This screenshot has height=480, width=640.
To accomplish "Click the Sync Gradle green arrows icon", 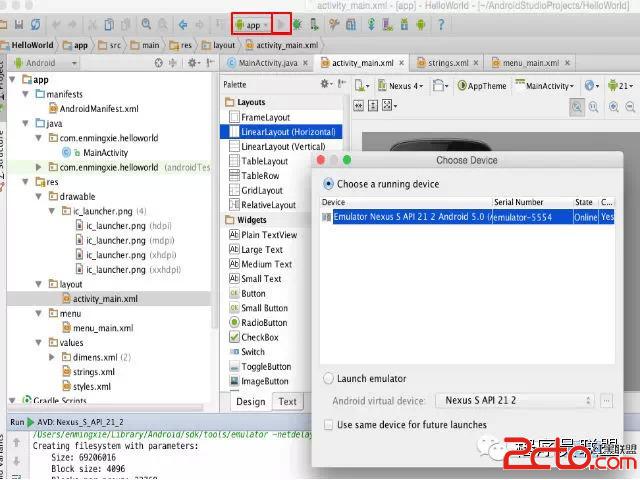I will 371,25.
